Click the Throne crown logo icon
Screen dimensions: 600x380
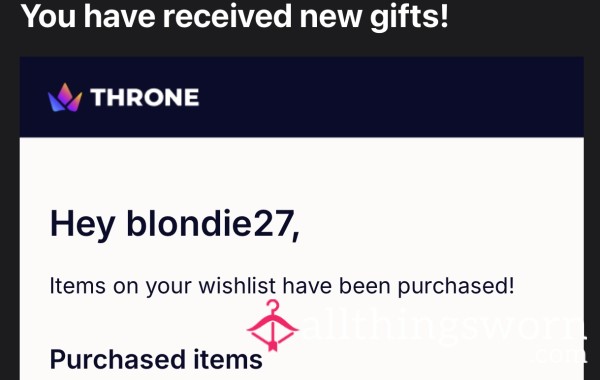[65, 98]
